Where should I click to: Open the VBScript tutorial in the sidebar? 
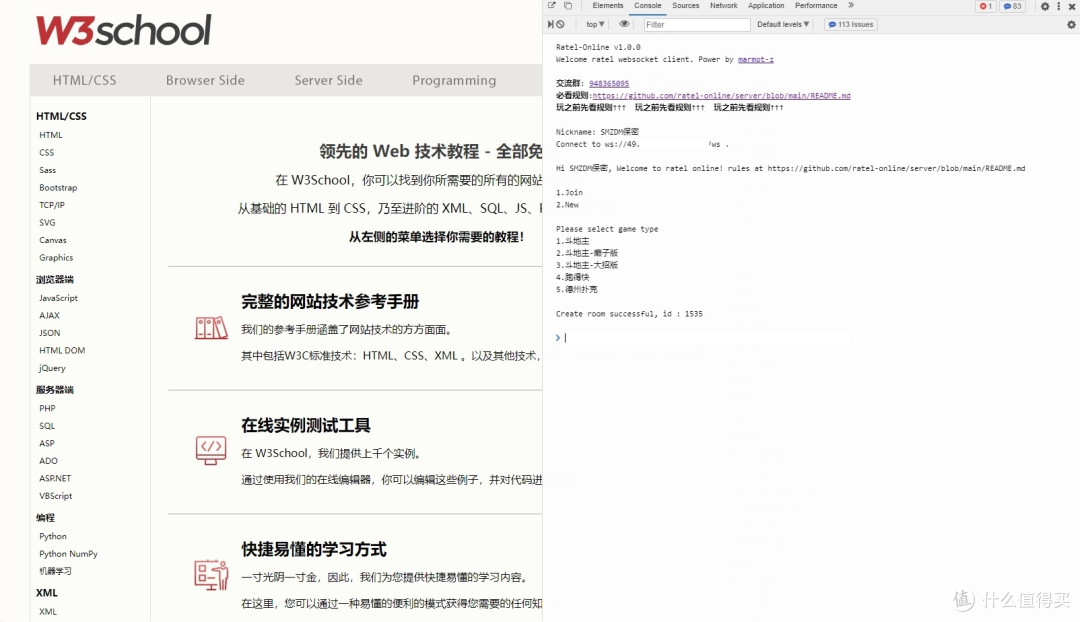[55, 496]
